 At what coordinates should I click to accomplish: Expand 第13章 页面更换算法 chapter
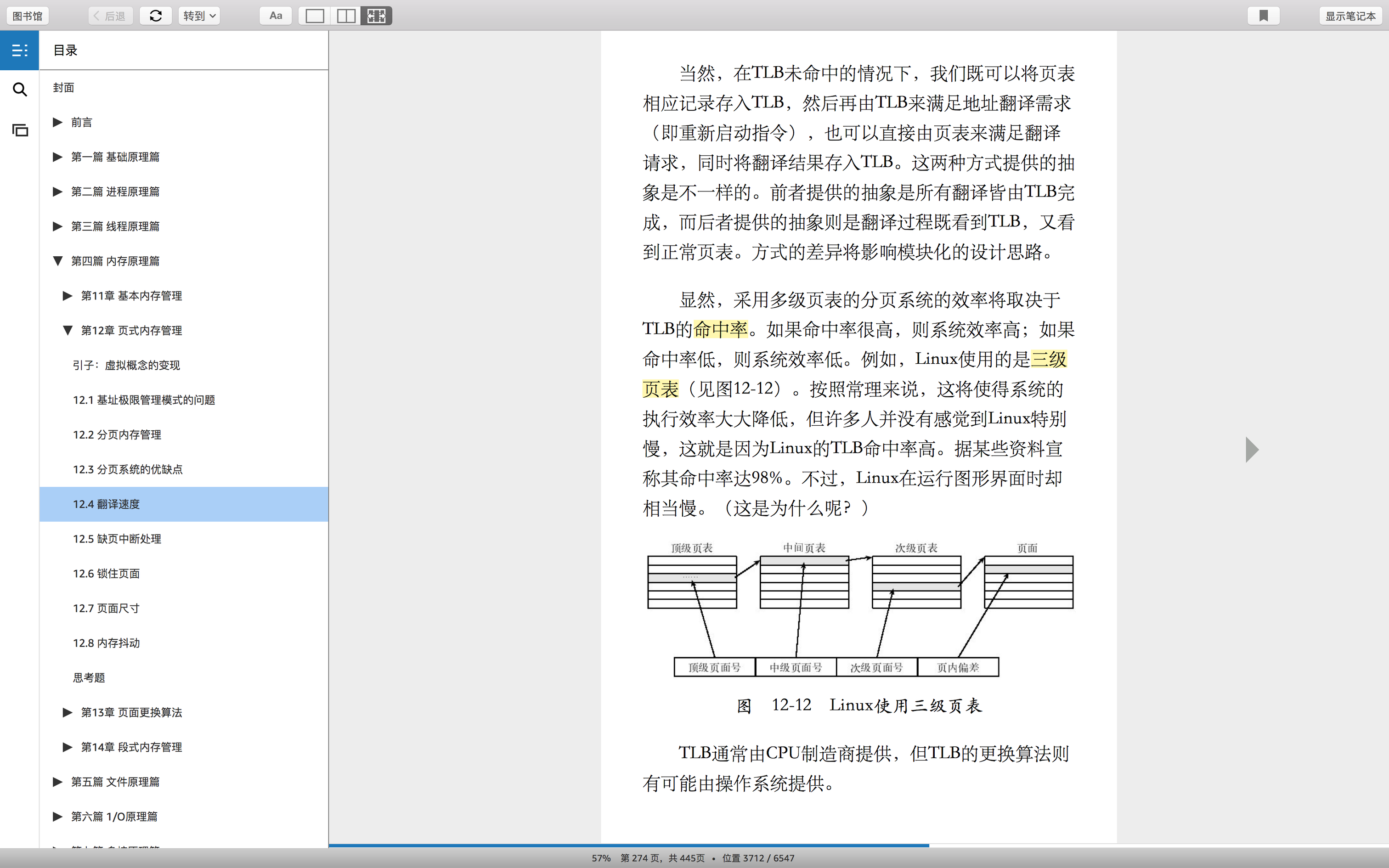coord(67,712)
